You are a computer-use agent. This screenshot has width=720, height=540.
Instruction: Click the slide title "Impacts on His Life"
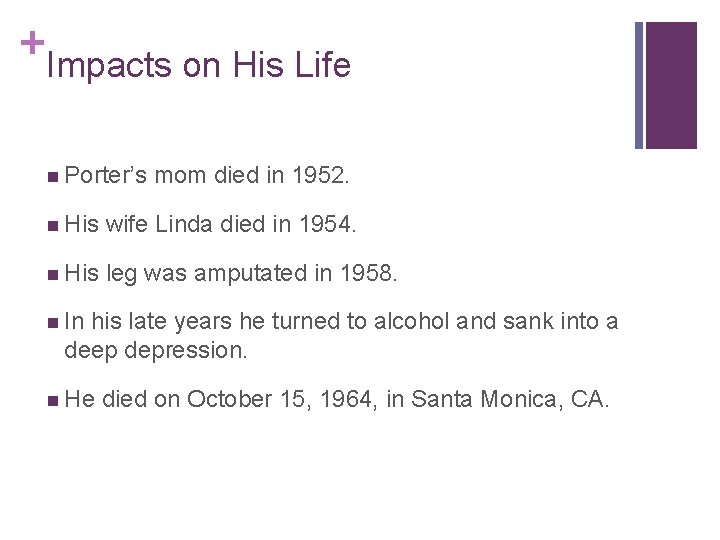pos(198,66)
